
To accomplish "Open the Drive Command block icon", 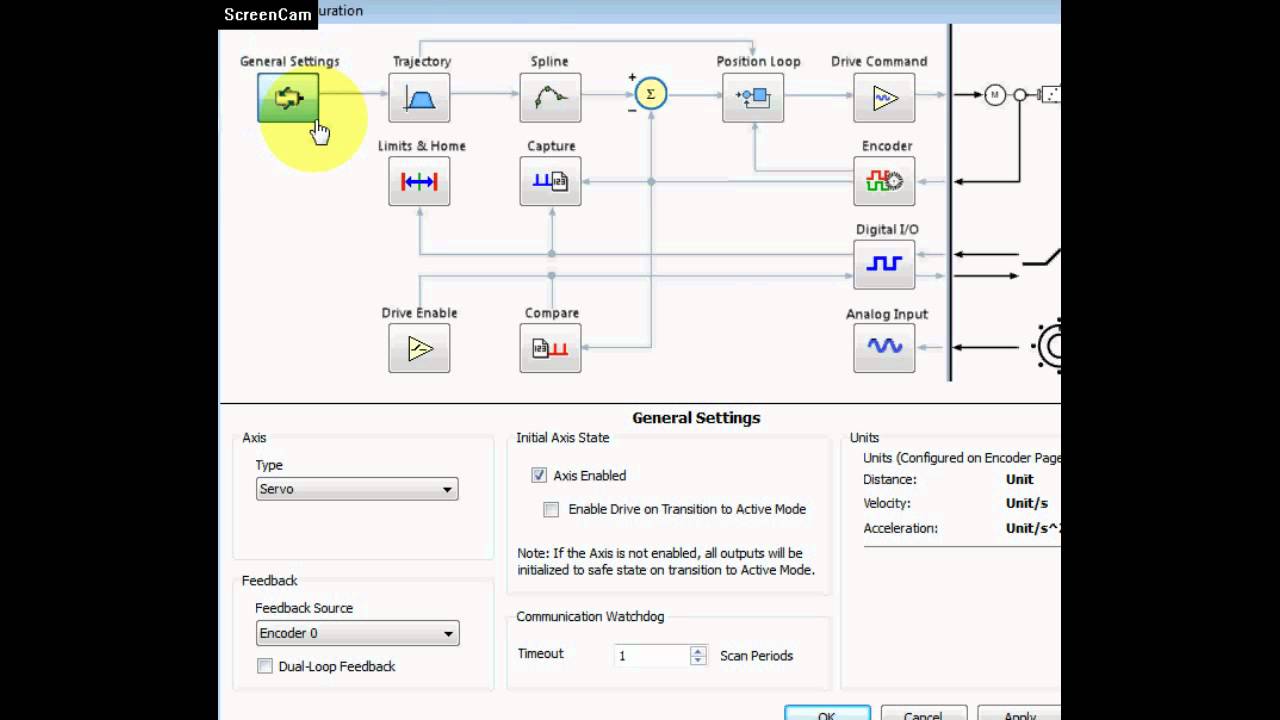I will pos(884,98).
